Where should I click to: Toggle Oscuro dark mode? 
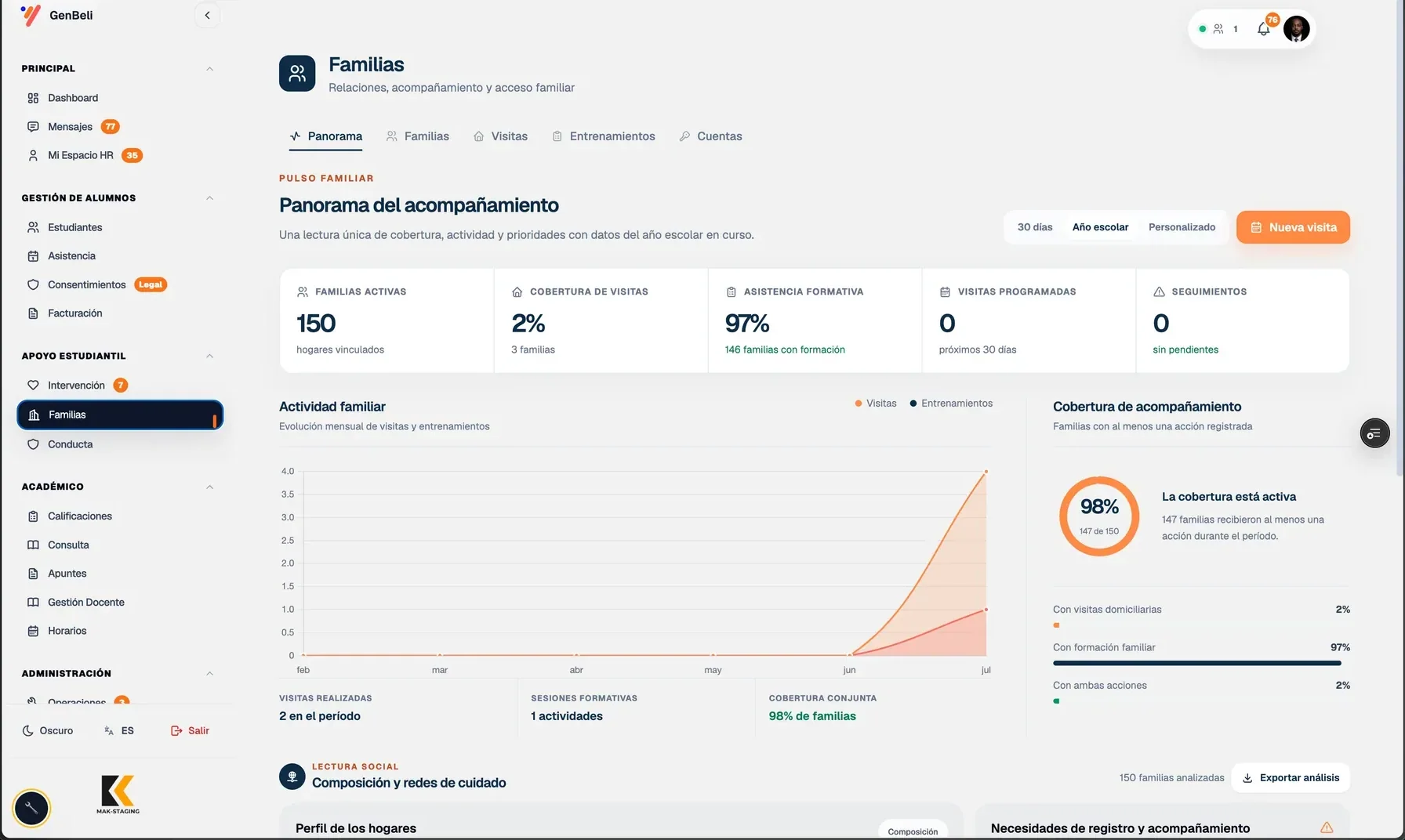tap(48, 730)
